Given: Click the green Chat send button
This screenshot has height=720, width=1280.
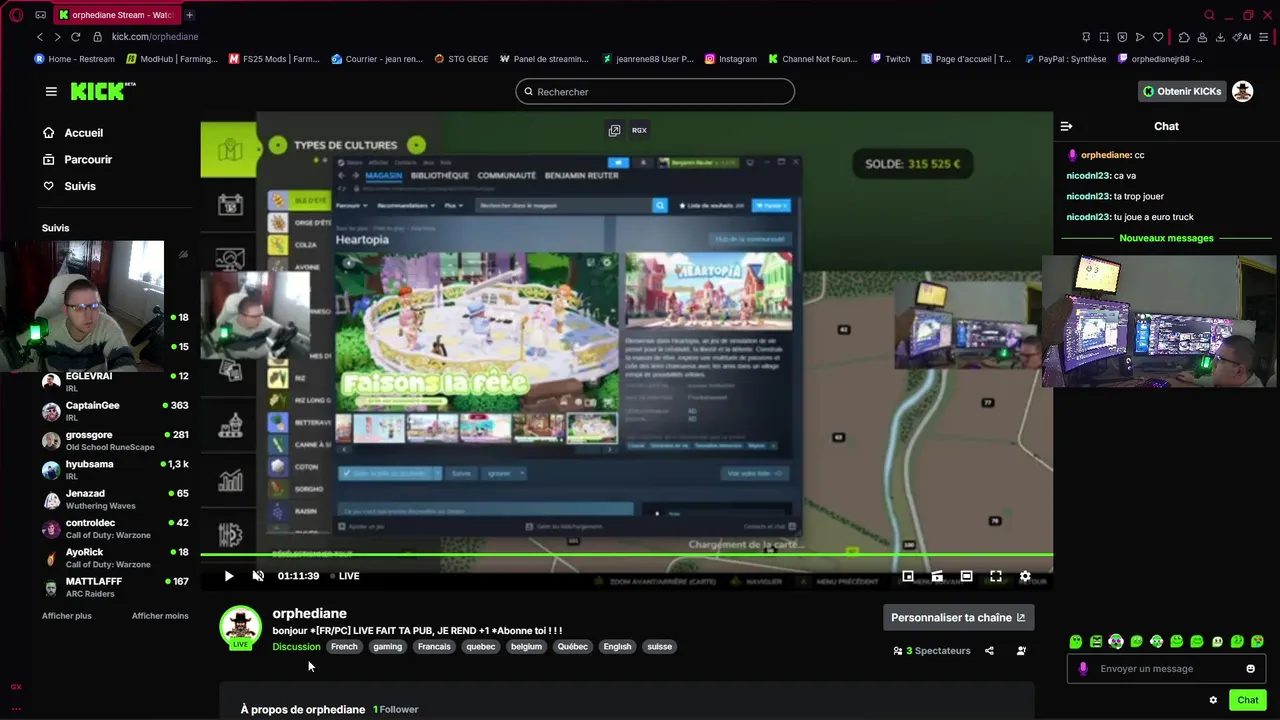Looking at the screenshot, I should pos(1247,700).
